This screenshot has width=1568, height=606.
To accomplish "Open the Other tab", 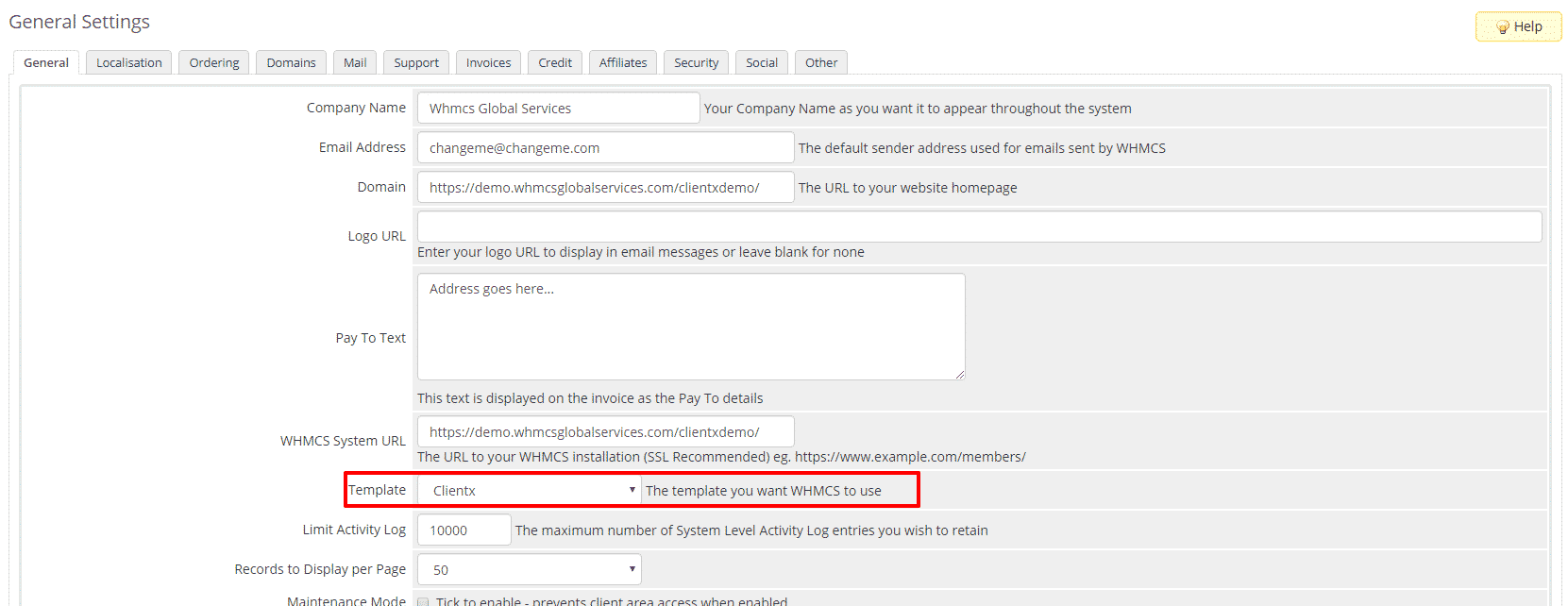I will click(821, 63).
